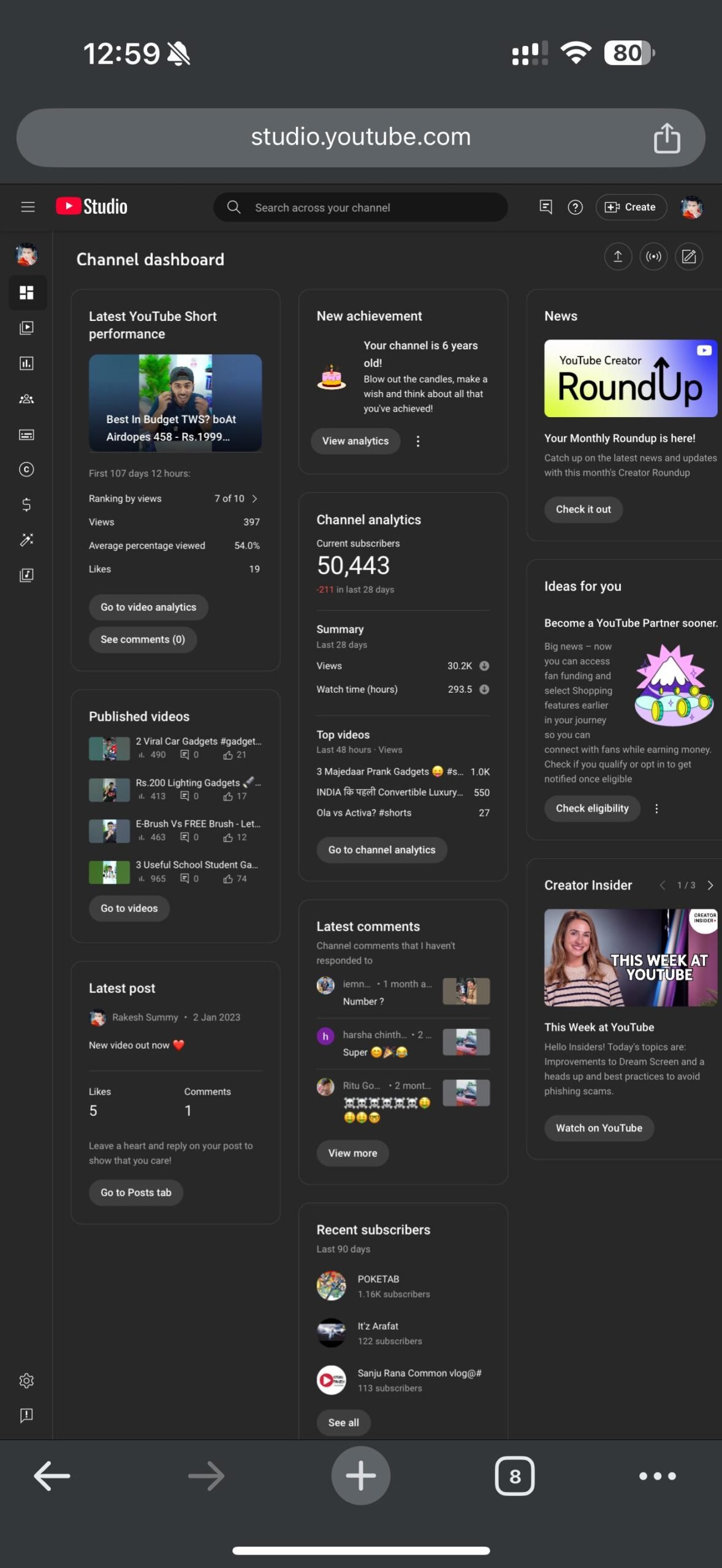Open the Customization wand icon
Image resolution: width=722 pixels, height=1568 pixels.
click(x=26, y=540)
